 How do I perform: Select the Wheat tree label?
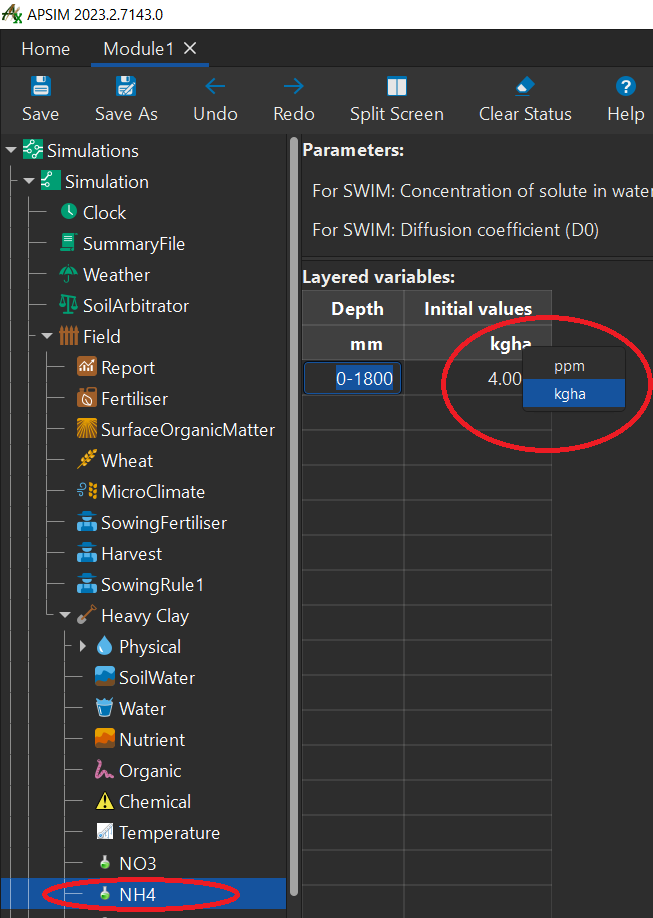(127, 461)
